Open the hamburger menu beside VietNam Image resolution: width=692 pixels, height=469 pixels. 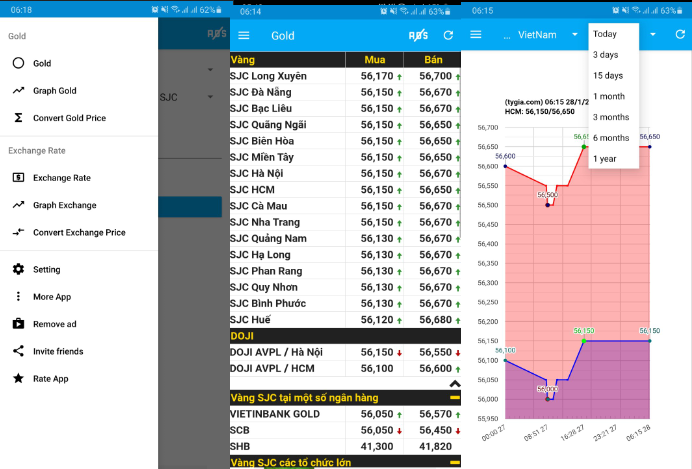click(x=476, y=34)
